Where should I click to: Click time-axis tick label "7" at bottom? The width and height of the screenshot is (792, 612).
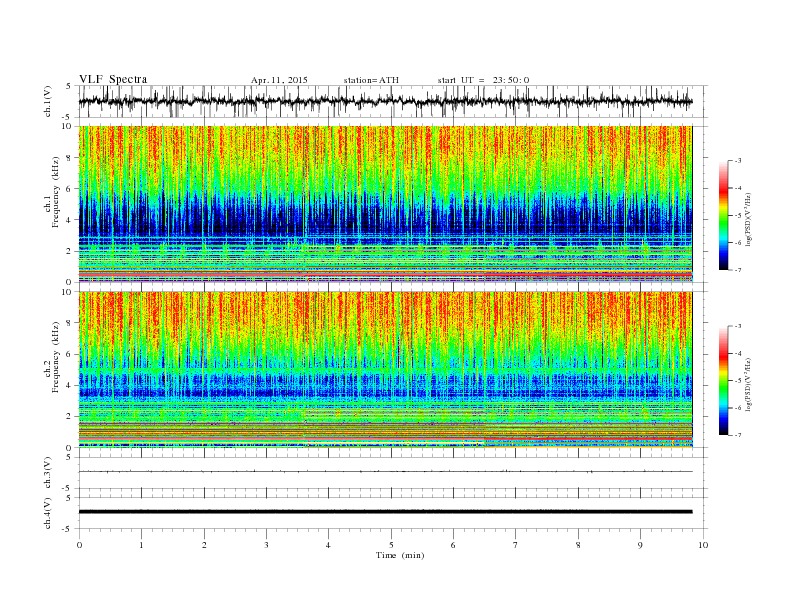(x=516, y=545)
